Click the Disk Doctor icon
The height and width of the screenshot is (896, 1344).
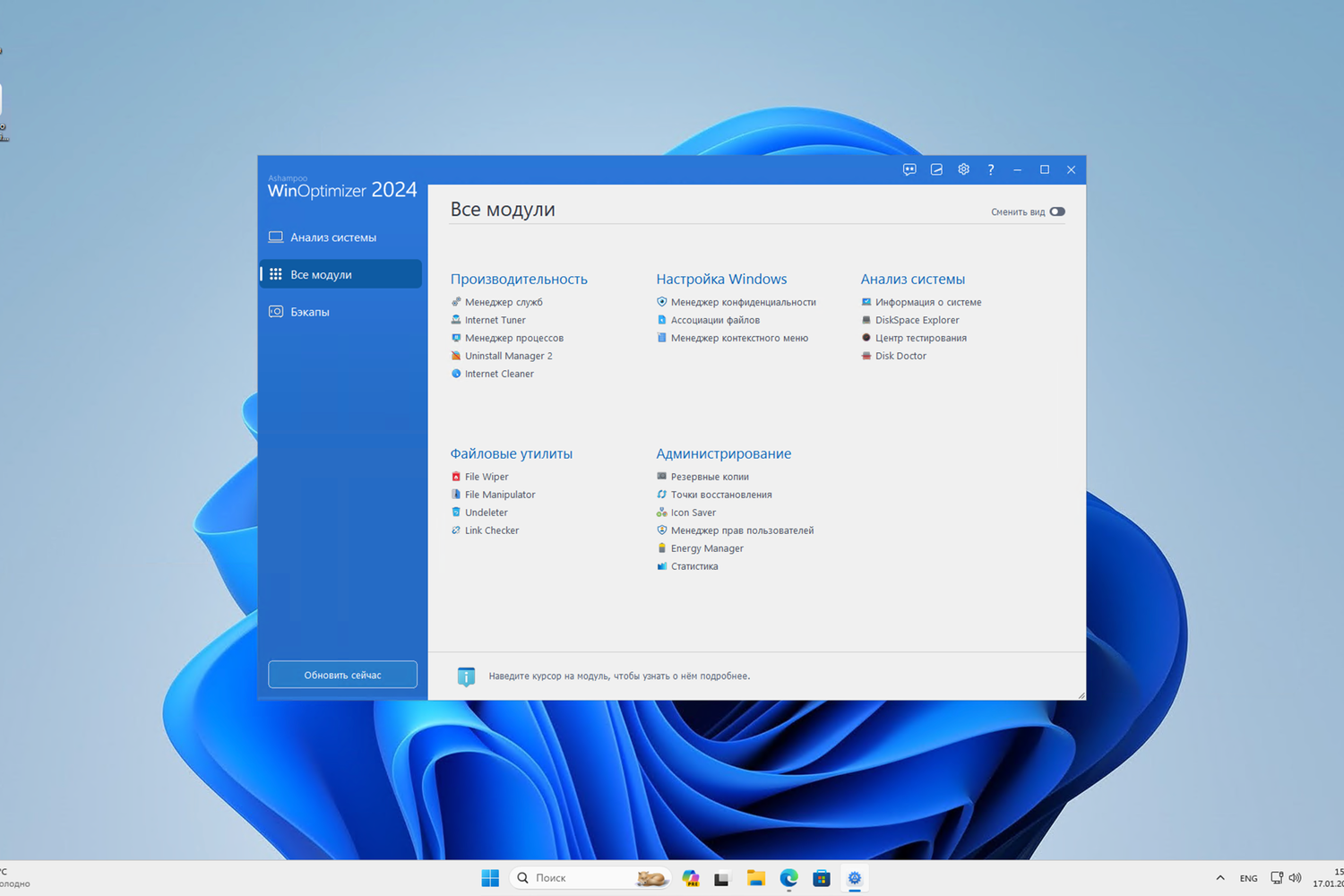[x=866, y=356]
